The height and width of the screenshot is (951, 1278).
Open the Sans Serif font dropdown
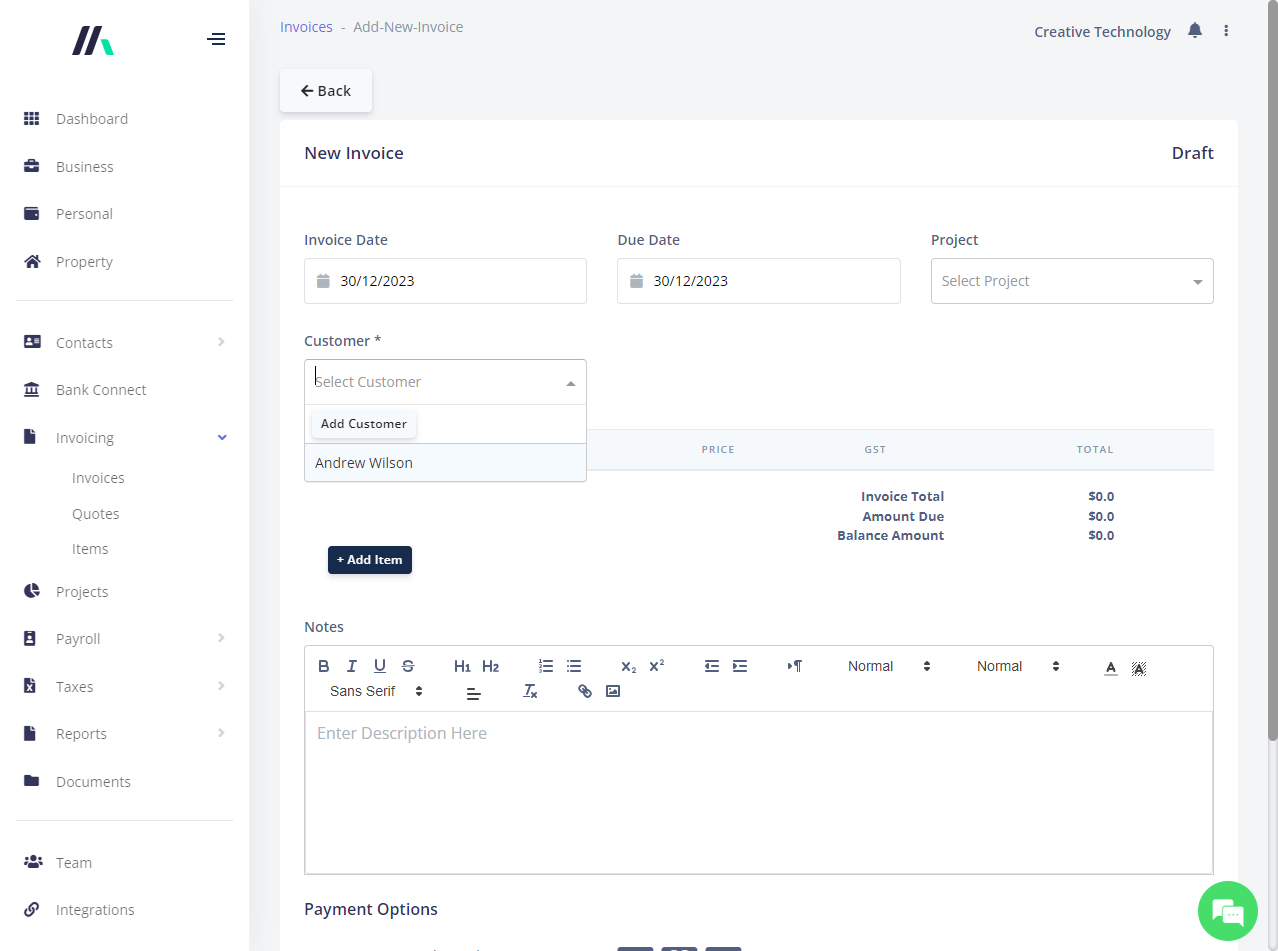click(x=376, y=691)
